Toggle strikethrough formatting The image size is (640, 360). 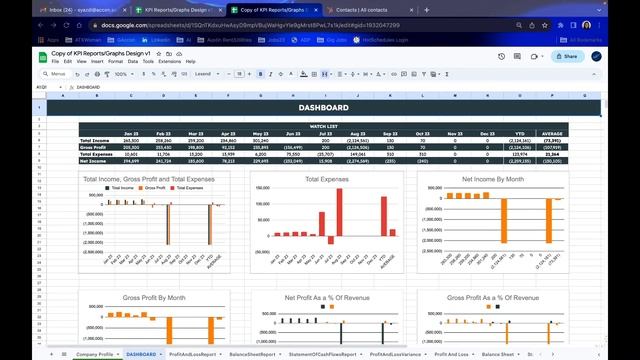click(x=281, y=74)
